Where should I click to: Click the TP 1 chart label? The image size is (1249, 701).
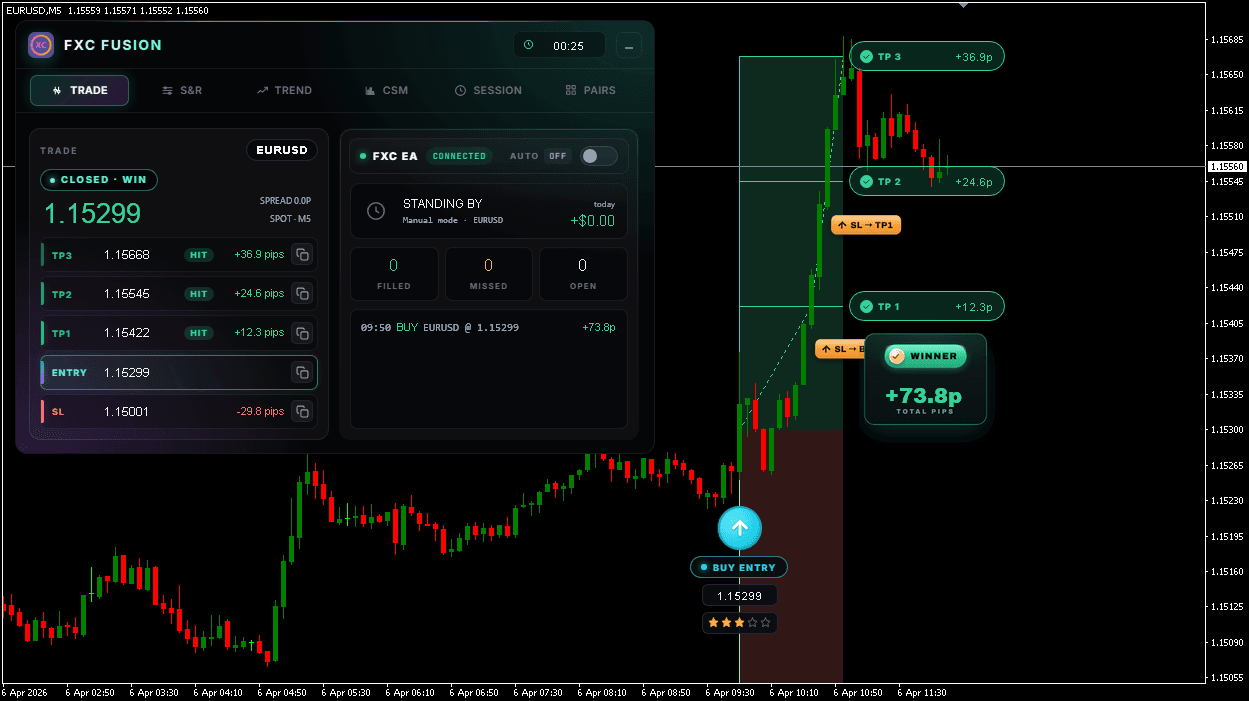(926, 307)
